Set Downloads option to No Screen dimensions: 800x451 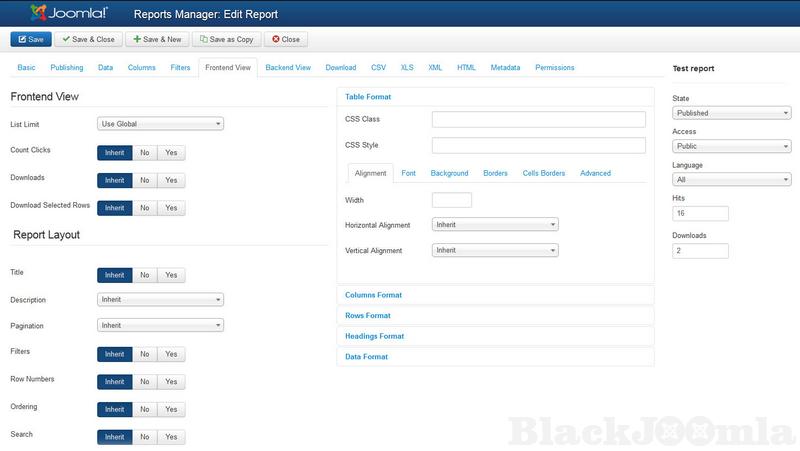[x=144, y=180]
